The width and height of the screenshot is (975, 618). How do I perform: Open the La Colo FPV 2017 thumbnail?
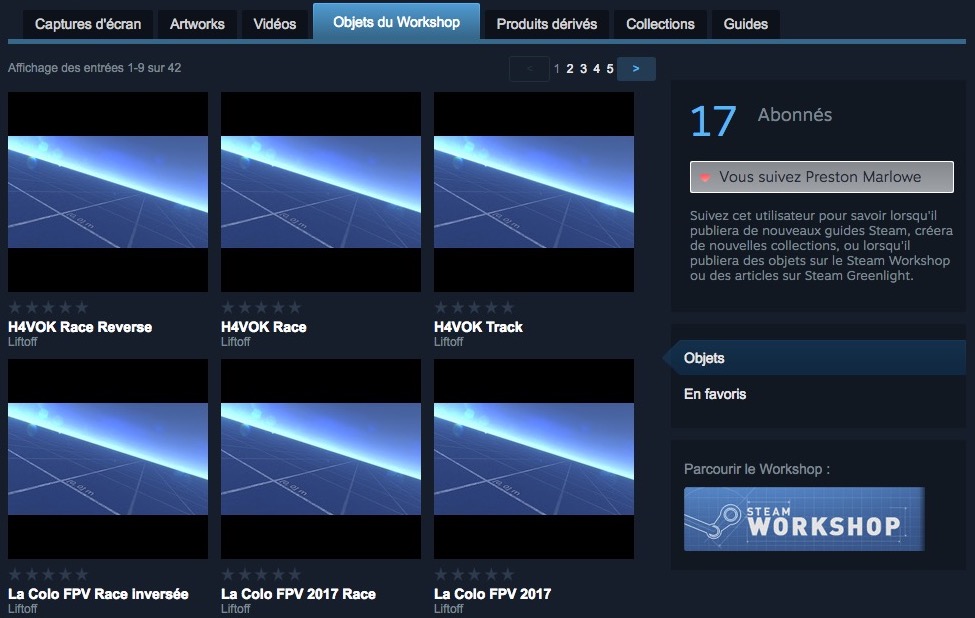534,459
